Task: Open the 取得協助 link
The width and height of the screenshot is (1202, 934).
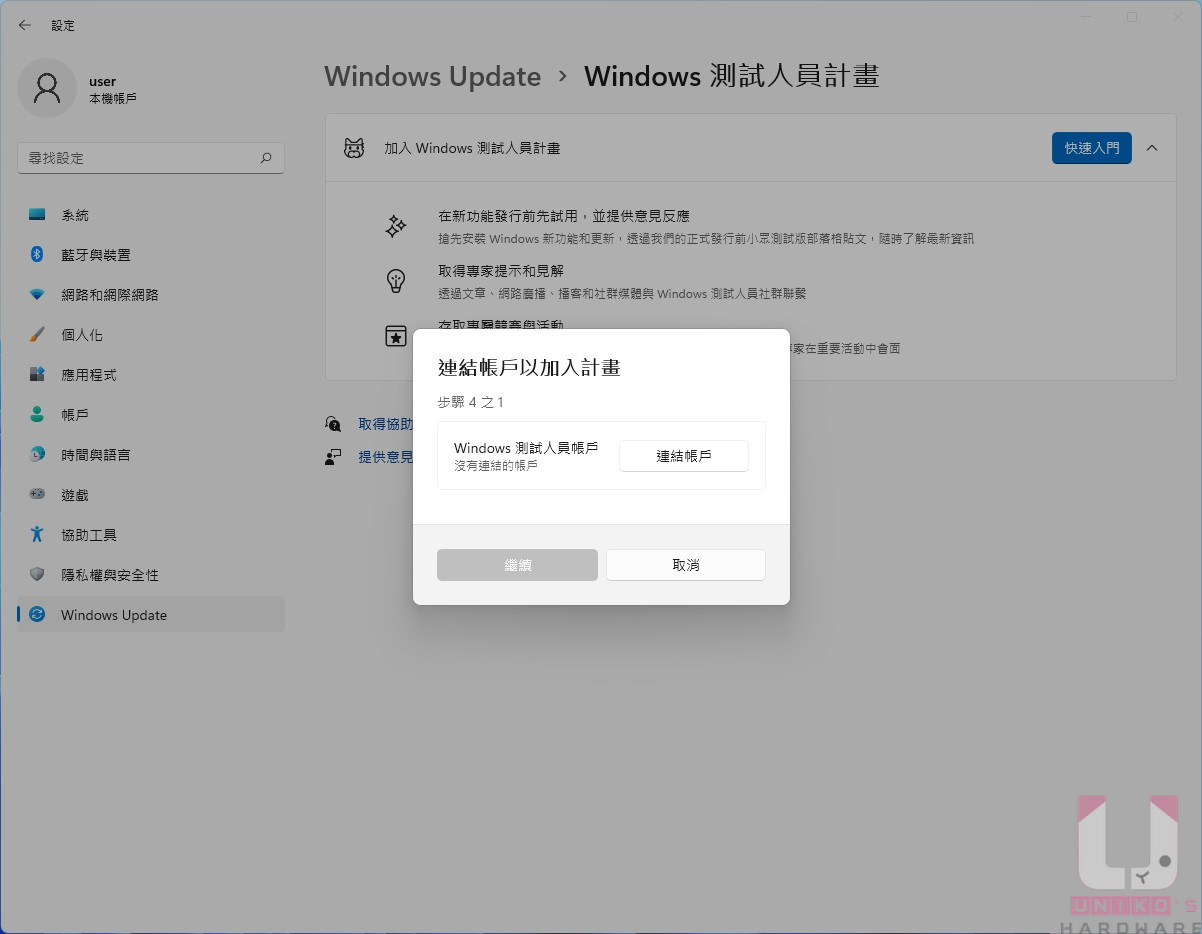Action: (385, 424)
